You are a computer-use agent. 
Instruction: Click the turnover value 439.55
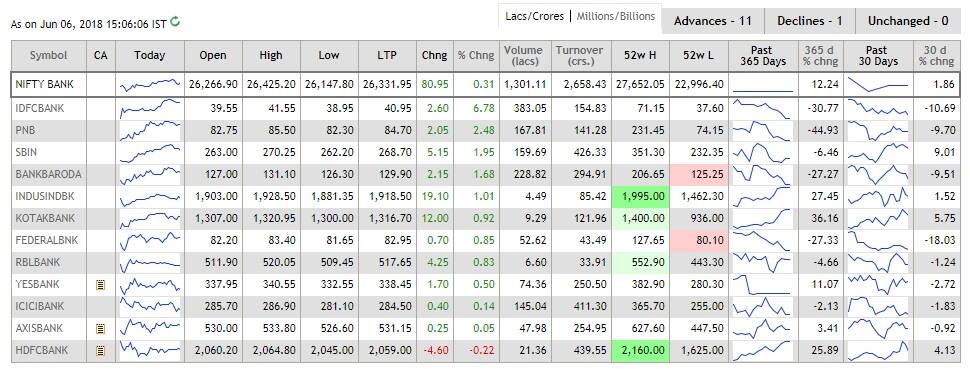[591, 351]
